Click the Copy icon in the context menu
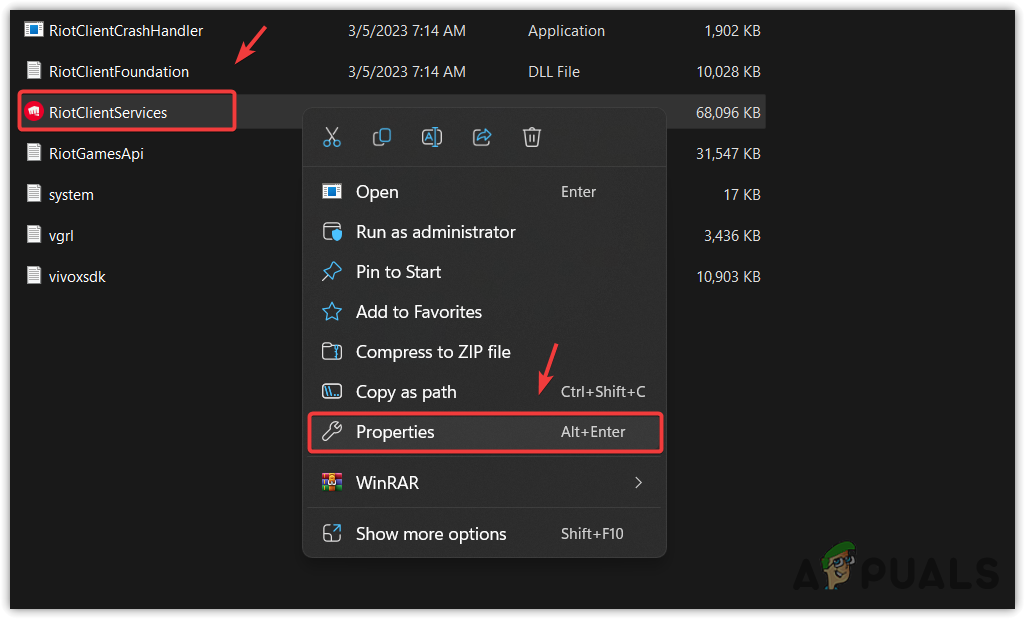The height and width of the screenshot is (619, 1025). pyautogui.click(x=382, y=137)
